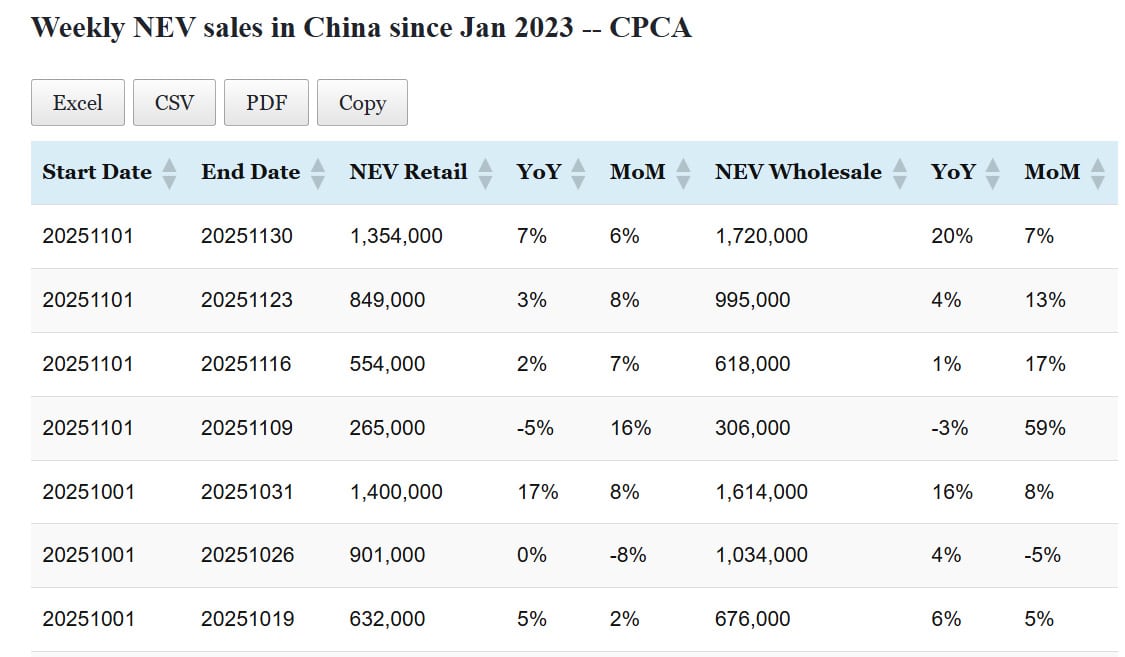
Task: Export the table to PDF
Action: (x=266, y=103)
